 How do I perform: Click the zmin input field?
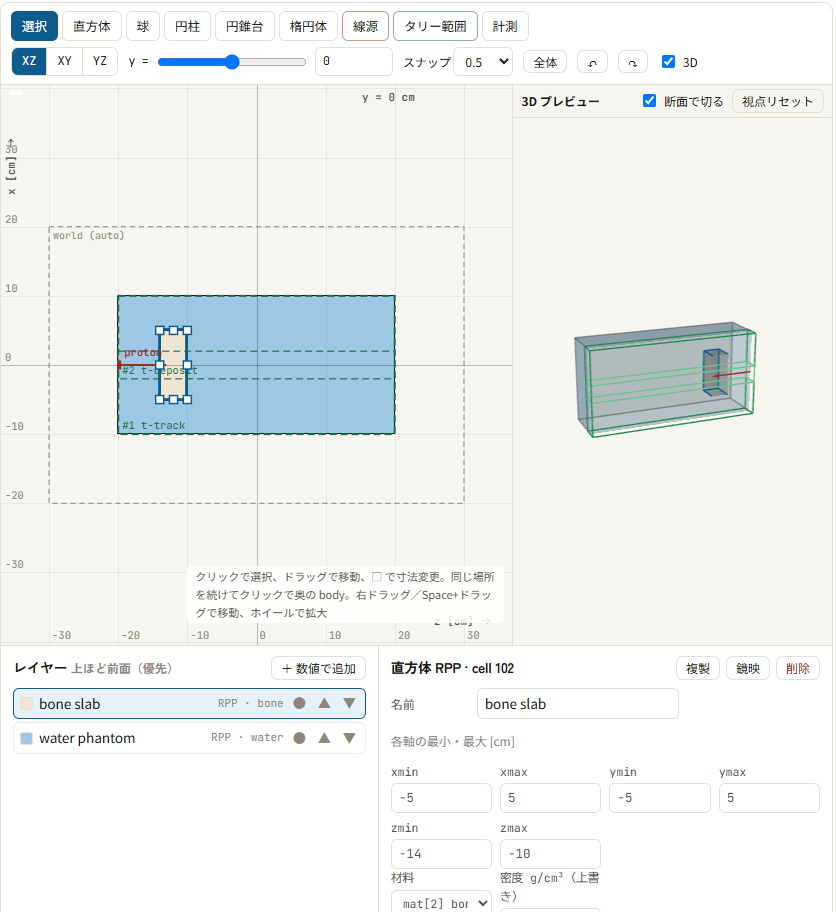(442, 854)
